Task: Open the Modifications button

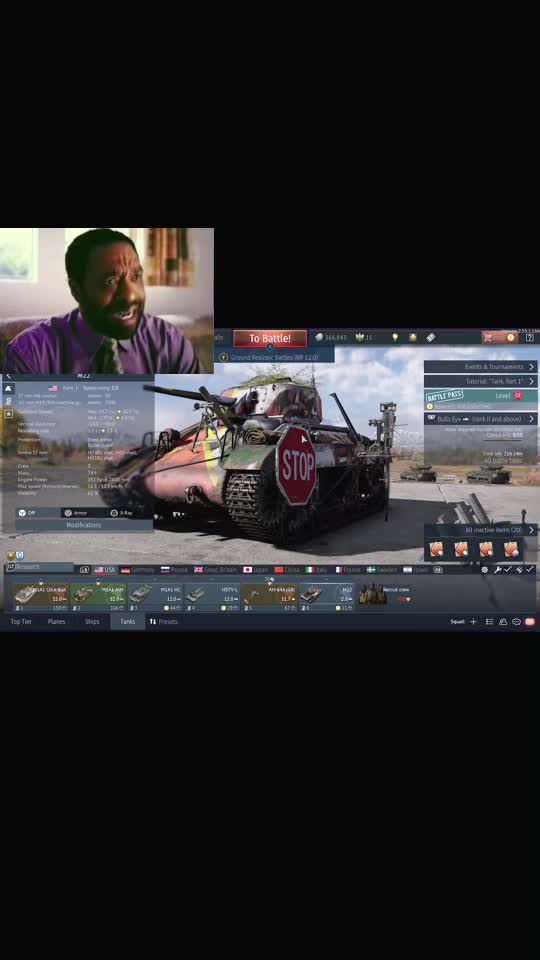Action: point(84,525)
